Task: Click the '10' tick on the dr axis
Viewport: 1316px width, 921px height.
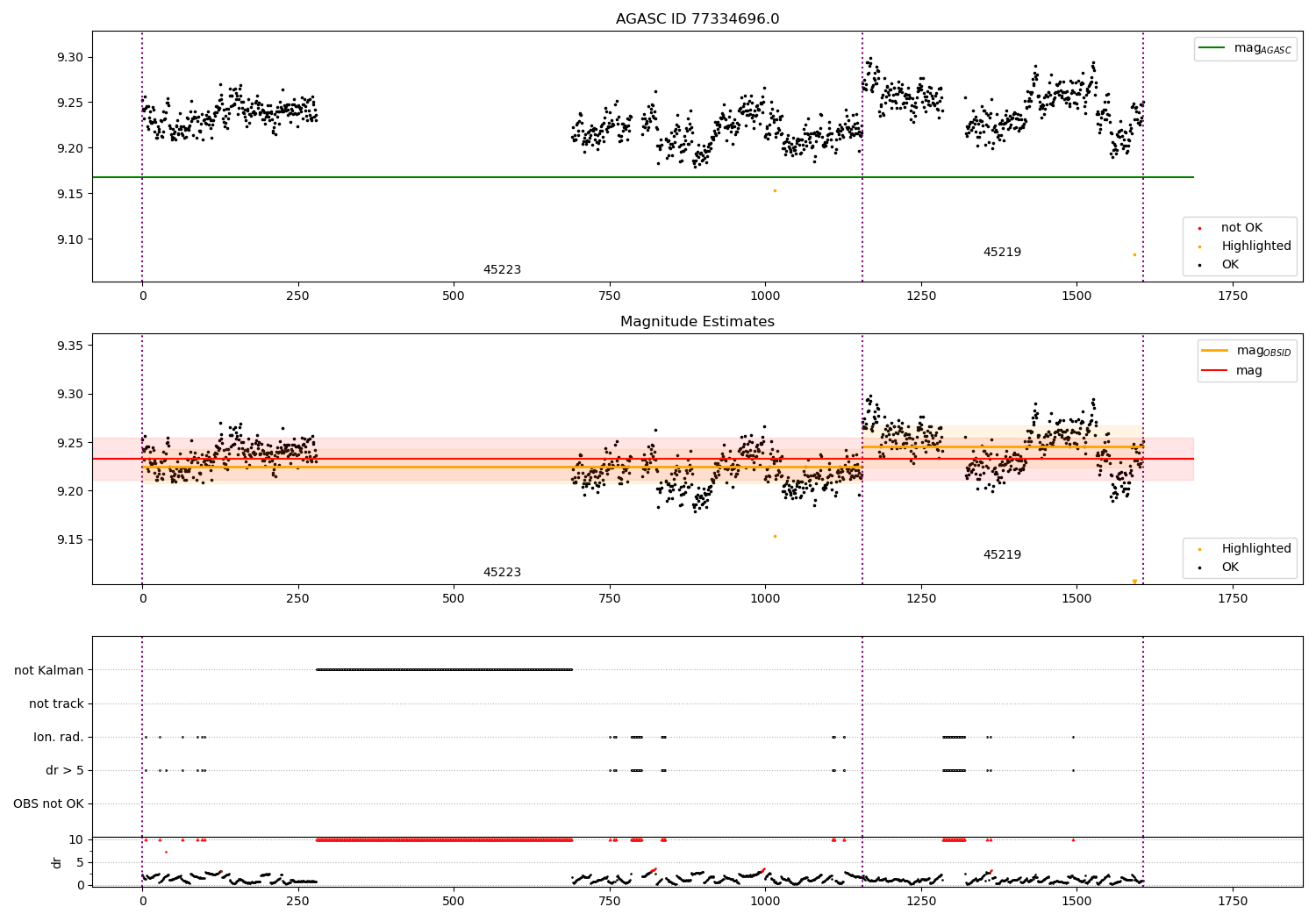Action: (x=76, y=839)
